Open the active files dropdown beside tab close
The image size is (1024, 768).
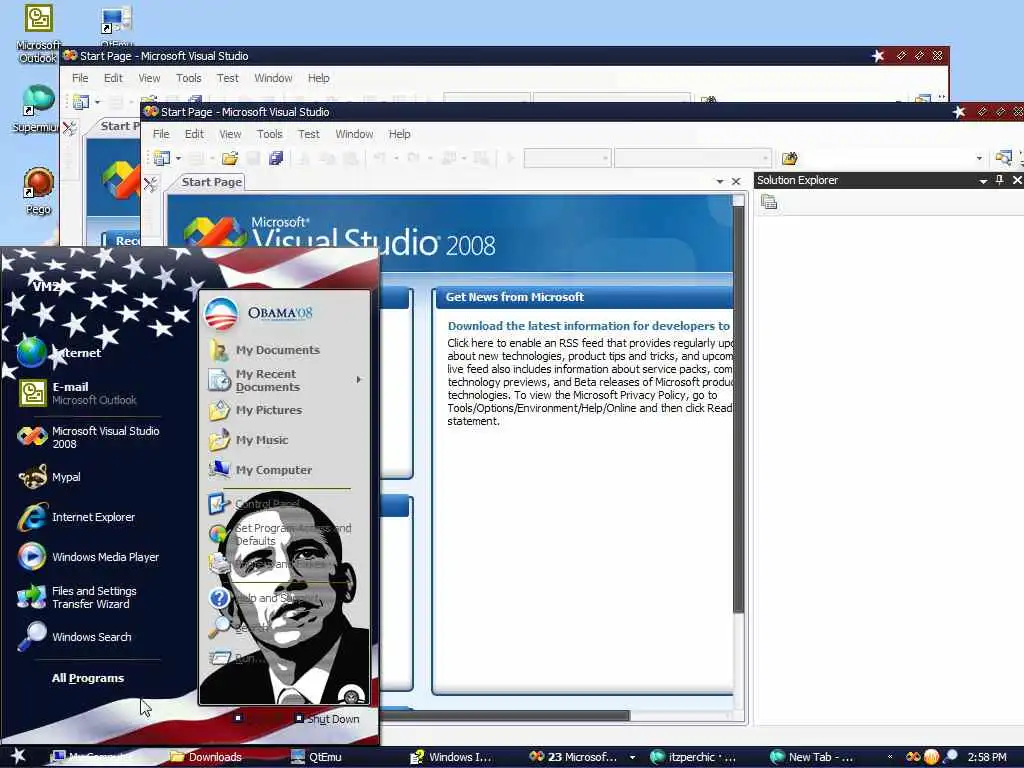[x=720, y=182]
